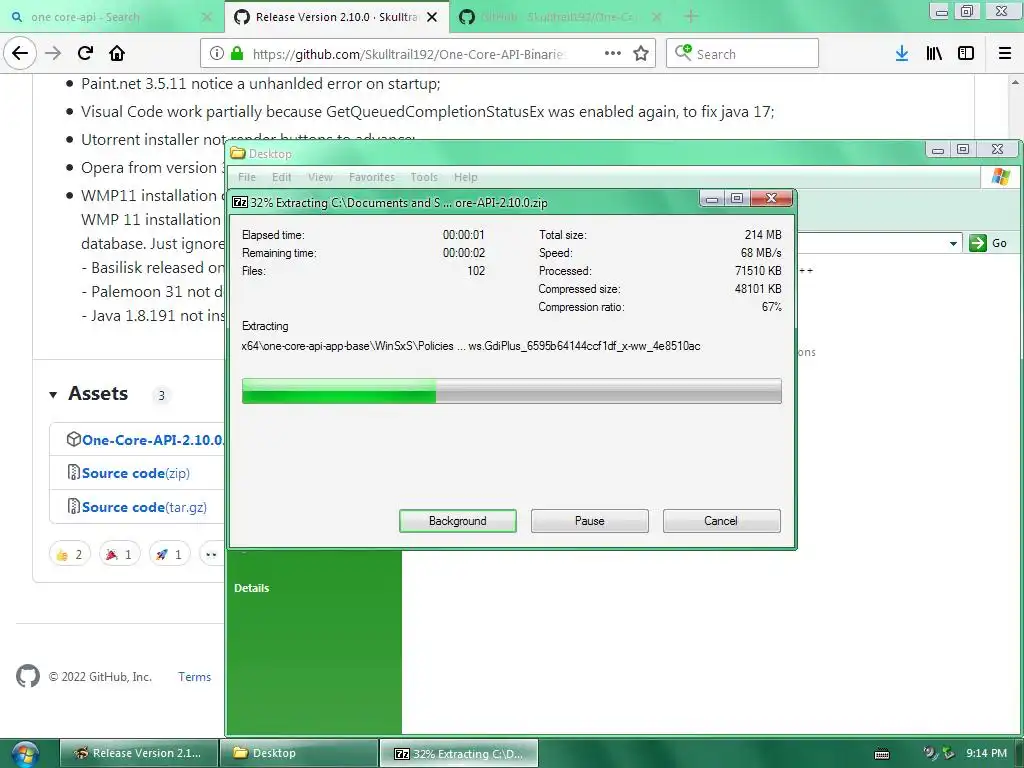Open Firefox downloads arrow

(902, 54)
